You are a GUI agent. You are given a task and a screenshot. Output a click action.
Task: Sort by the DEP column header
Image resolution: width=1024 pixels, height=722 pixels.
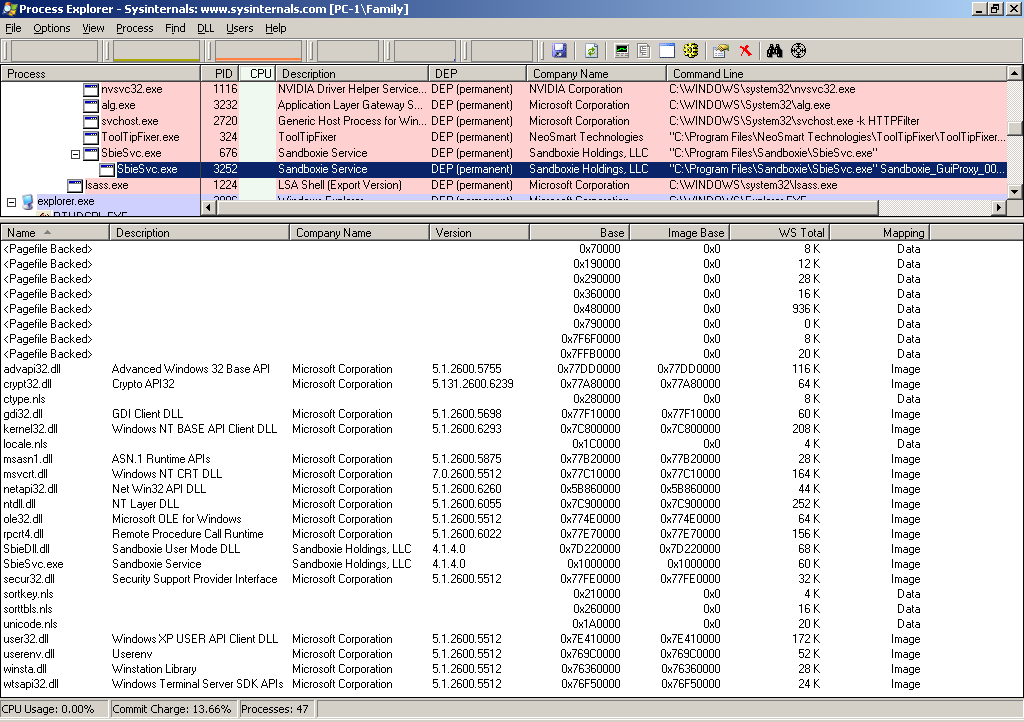[x=477, y=74]
